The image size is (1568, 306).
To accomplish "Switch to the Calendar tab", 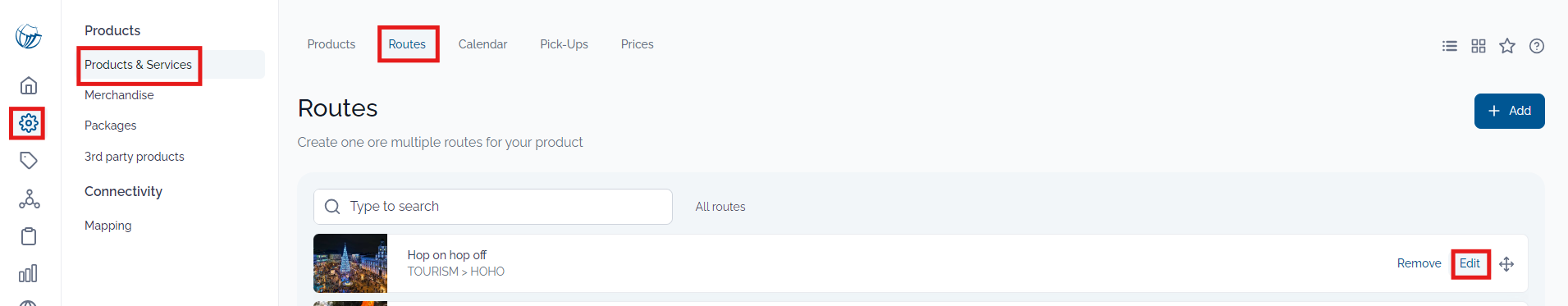I will point(482,44).
